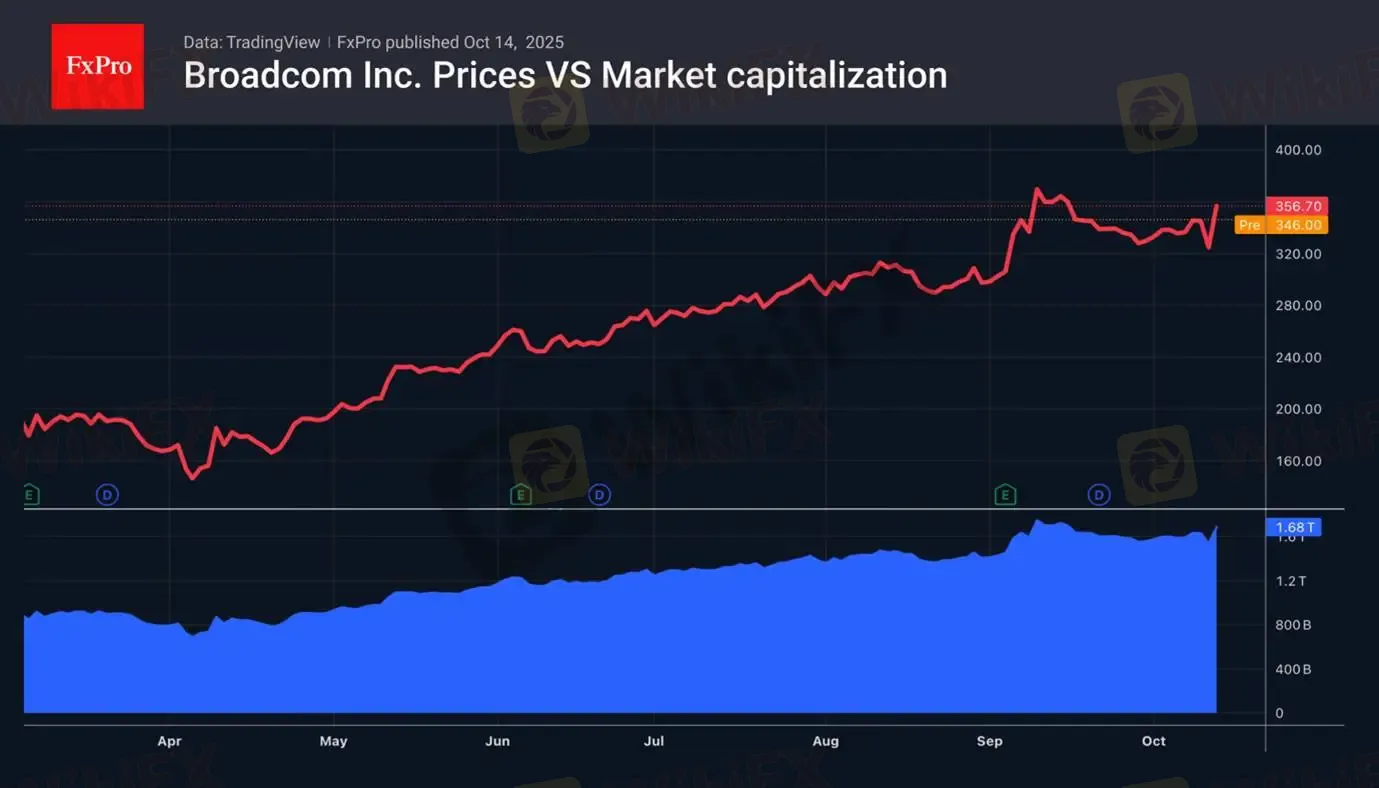Click the earnings E marker in early September
Screen dimensions: 1379x788
coord(1005,494)
